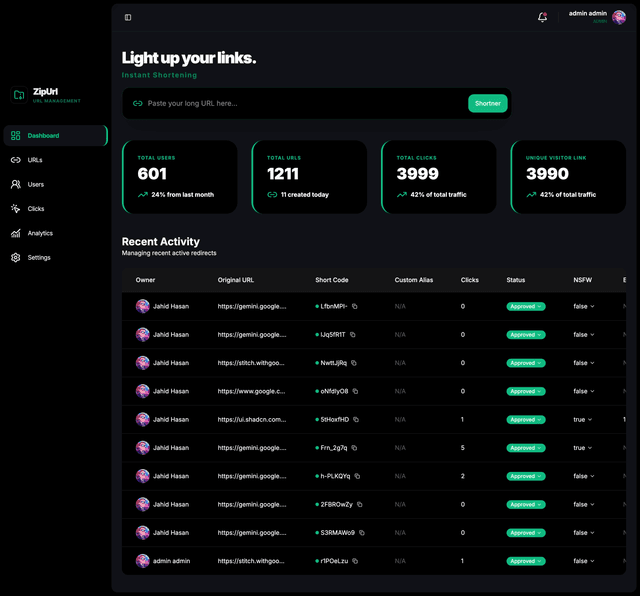The height and width of the screenshot is (596, 640).
Task: Open Approved status dropdown for r1POeLzu
Action: click(526, 561)
